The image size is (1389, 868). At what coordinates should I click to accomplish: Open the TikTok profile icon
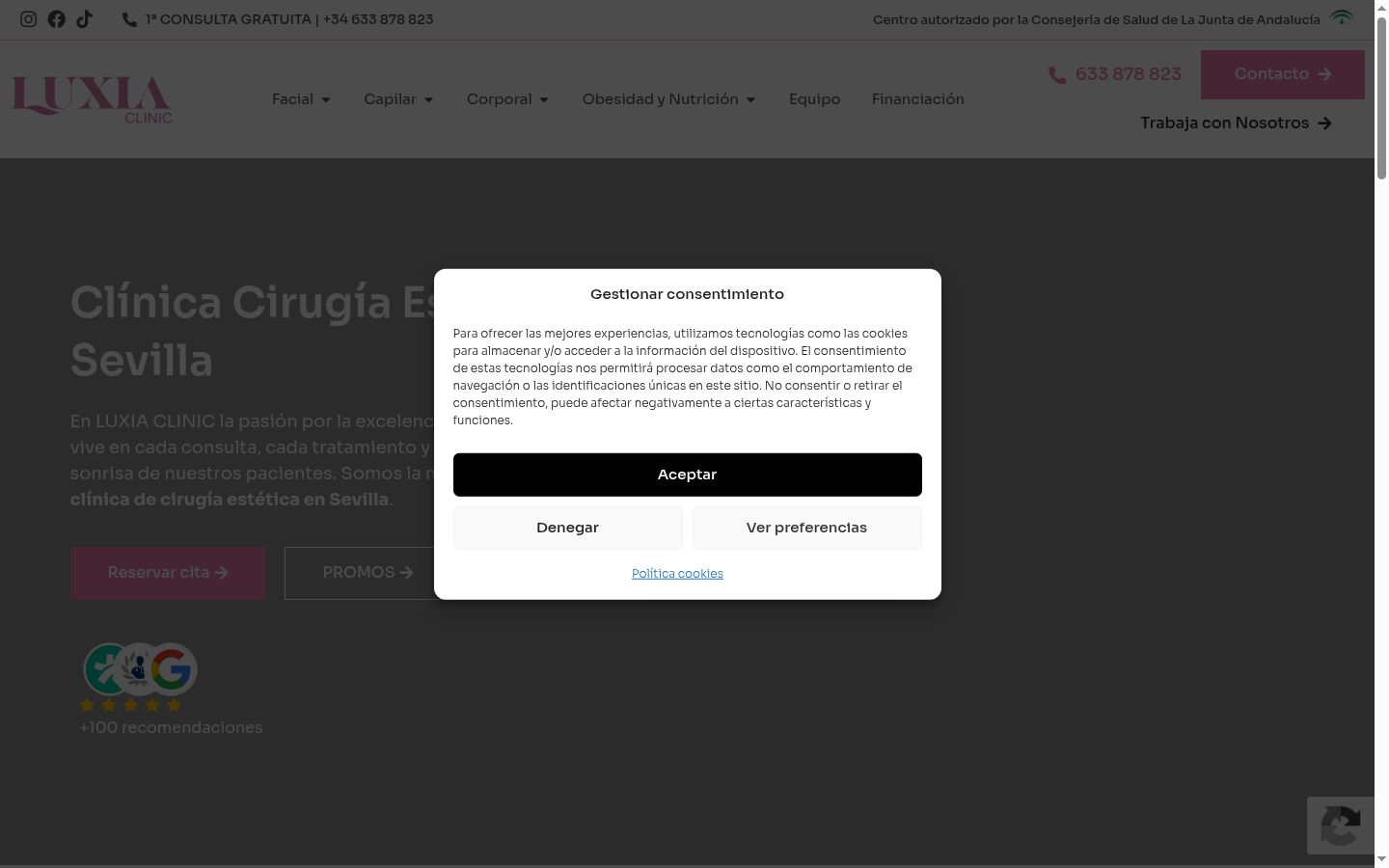(x=85, y=19)
